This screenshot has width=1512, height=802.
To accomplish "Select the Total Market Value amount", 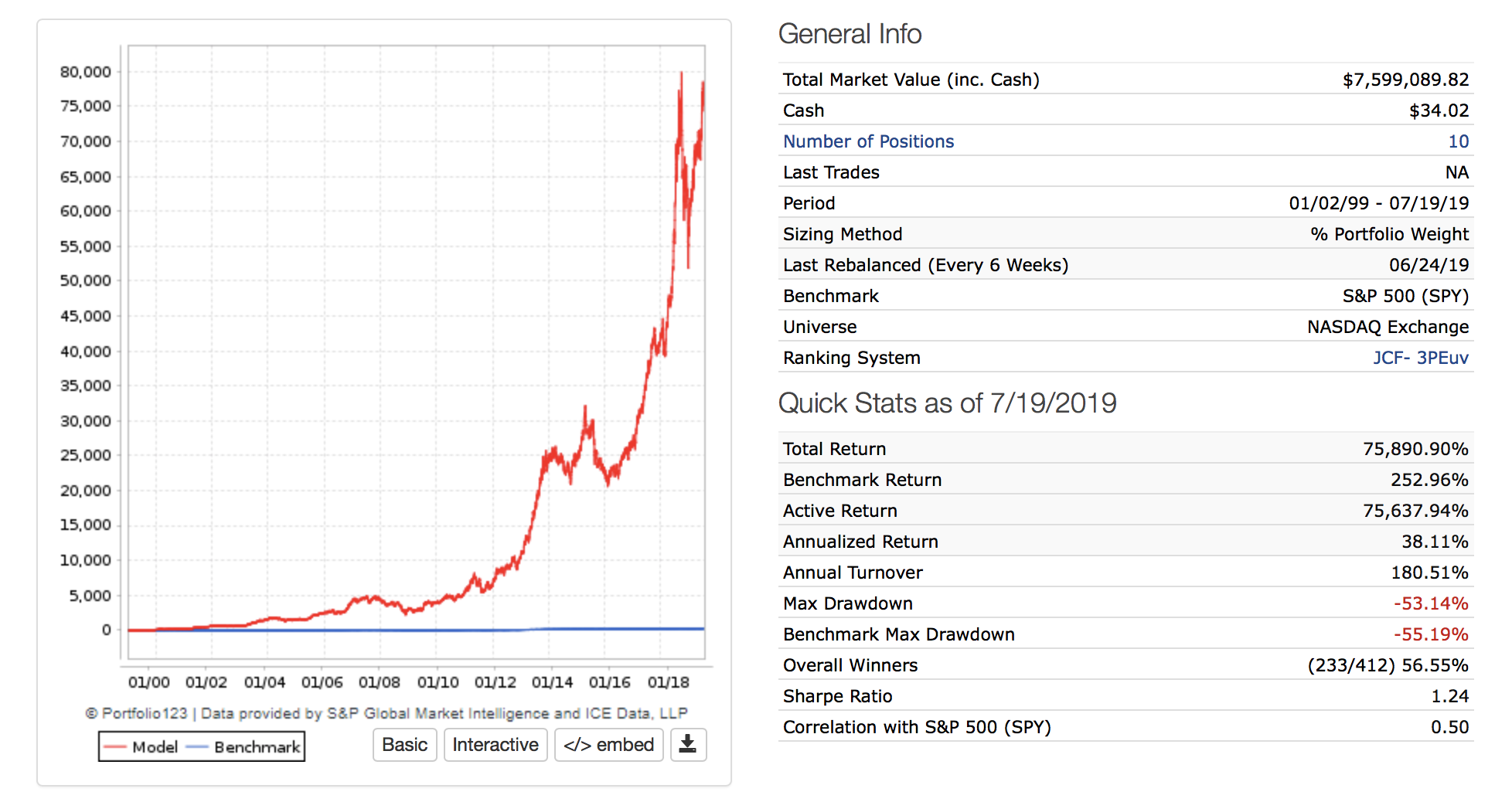I will point(1405,80).
